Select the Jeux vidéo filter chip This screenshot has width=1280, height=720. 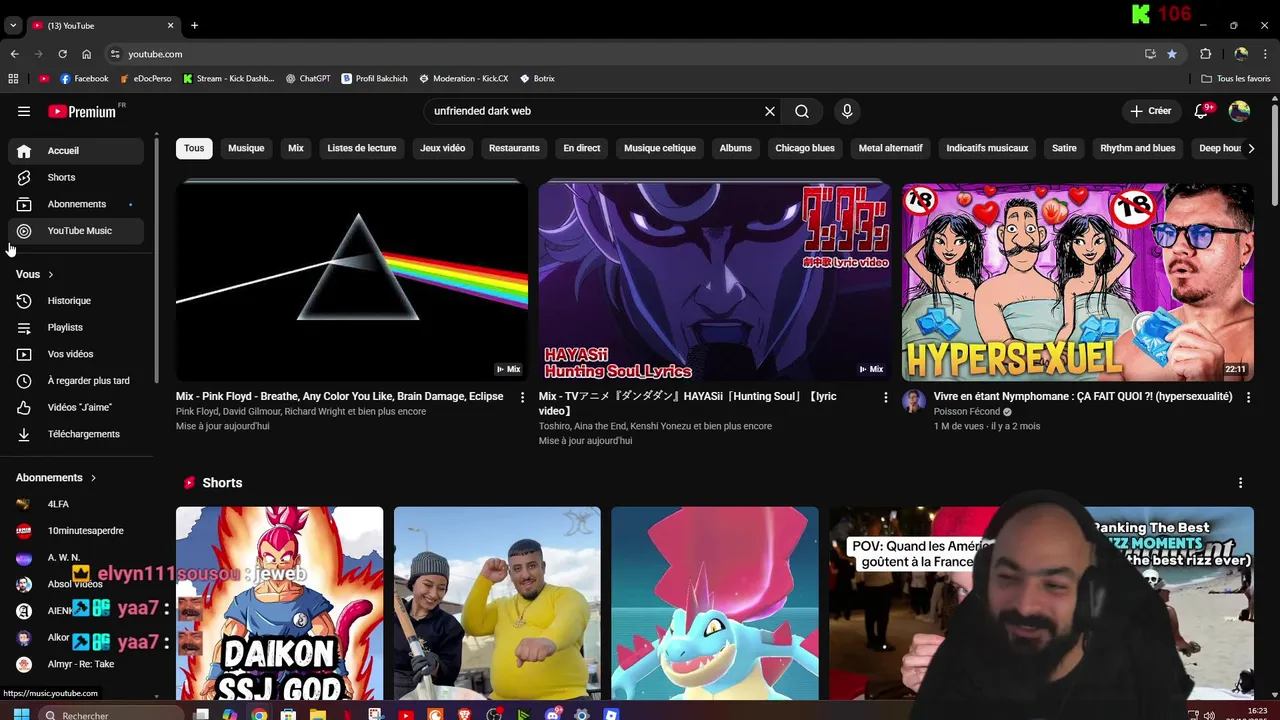pyautogui.click(x=443, y=148)
